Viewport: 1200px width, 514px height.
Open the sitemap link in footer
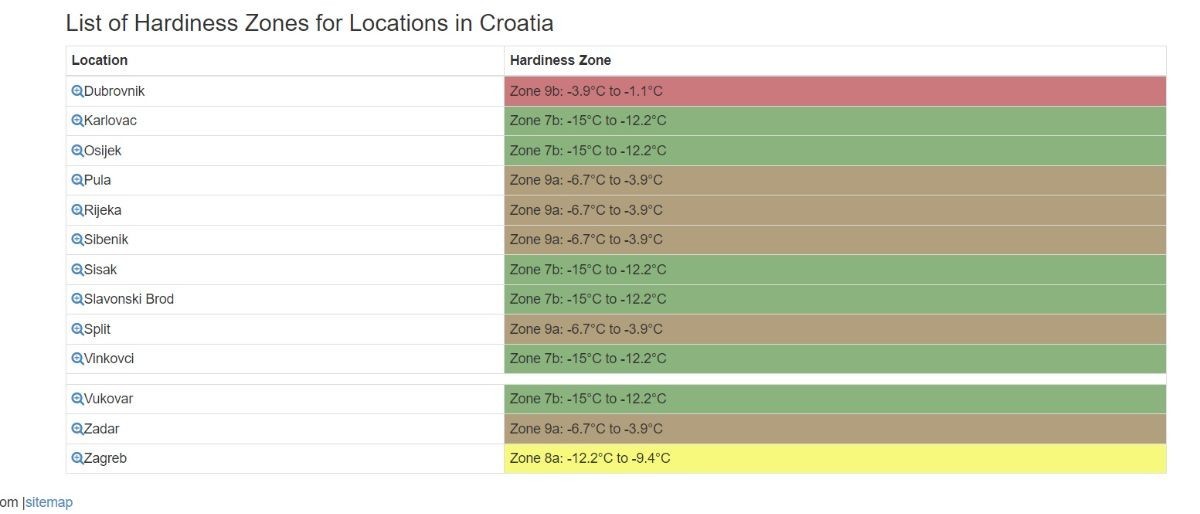coord(49,503)
